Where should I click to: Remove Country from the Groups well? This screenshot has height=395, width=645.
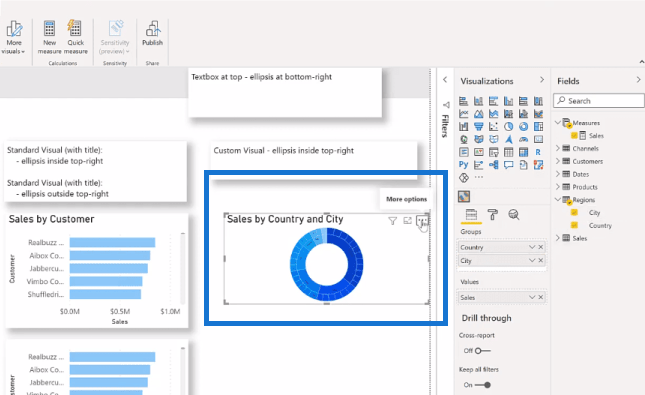tap(541, 247)
